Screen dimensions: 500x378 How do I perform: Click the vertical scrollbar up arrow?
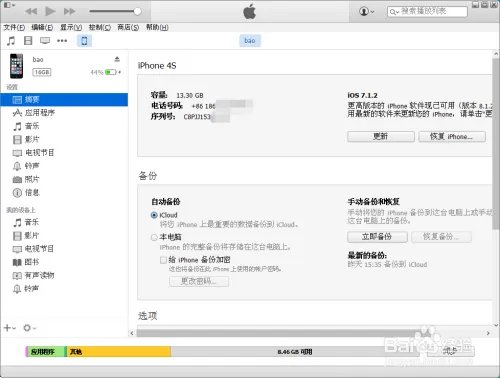[496, 54]
